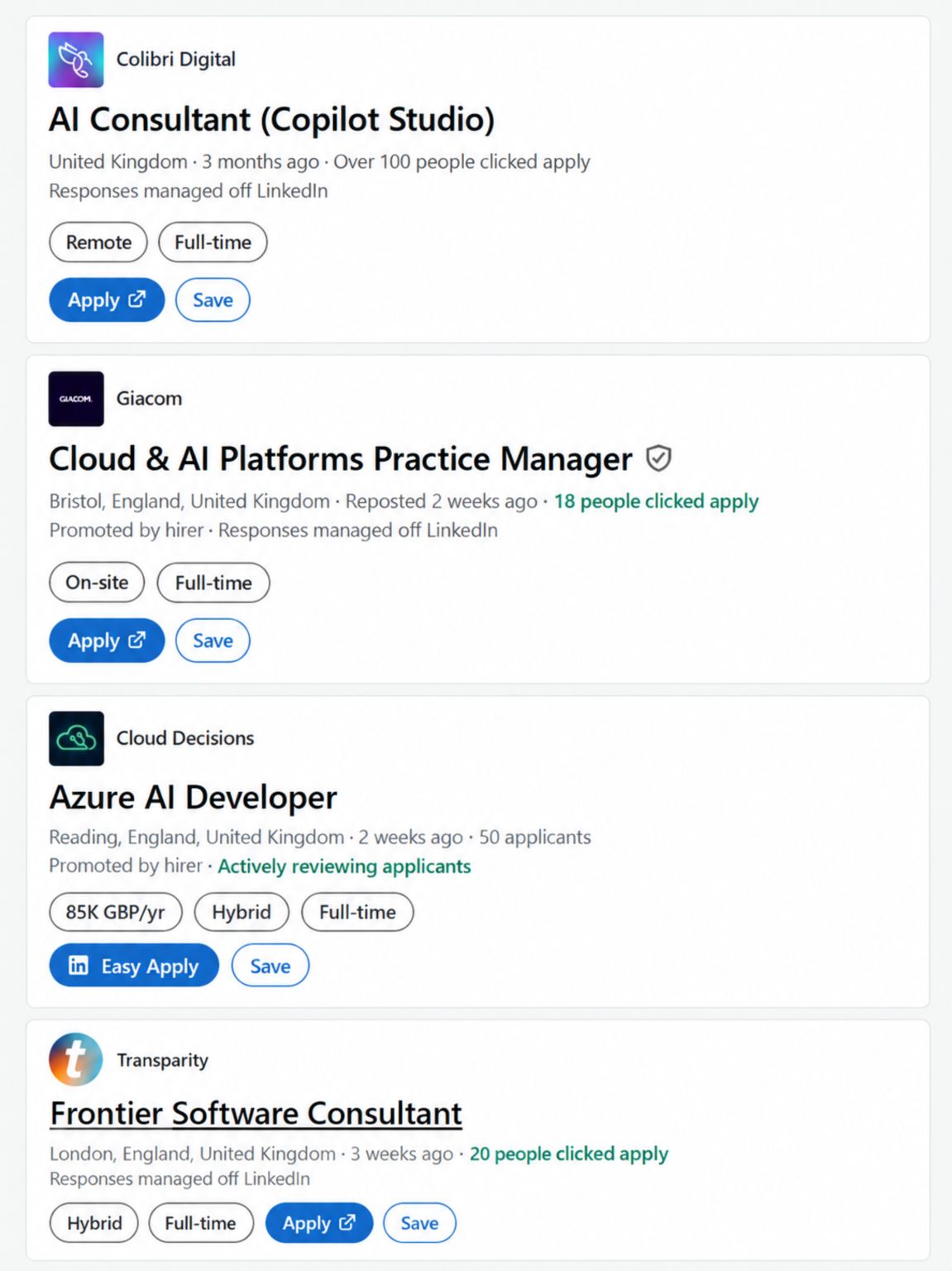Apply to the AI Consultant (Copilot Studio) job

[107, 300]
